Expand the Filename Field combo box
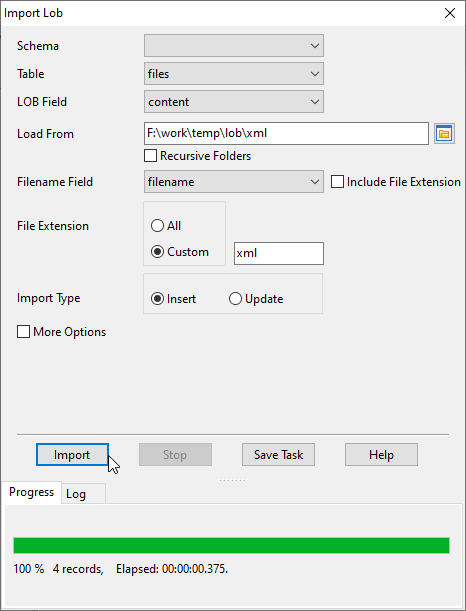 pyautogui.click(x=234, y=182)
